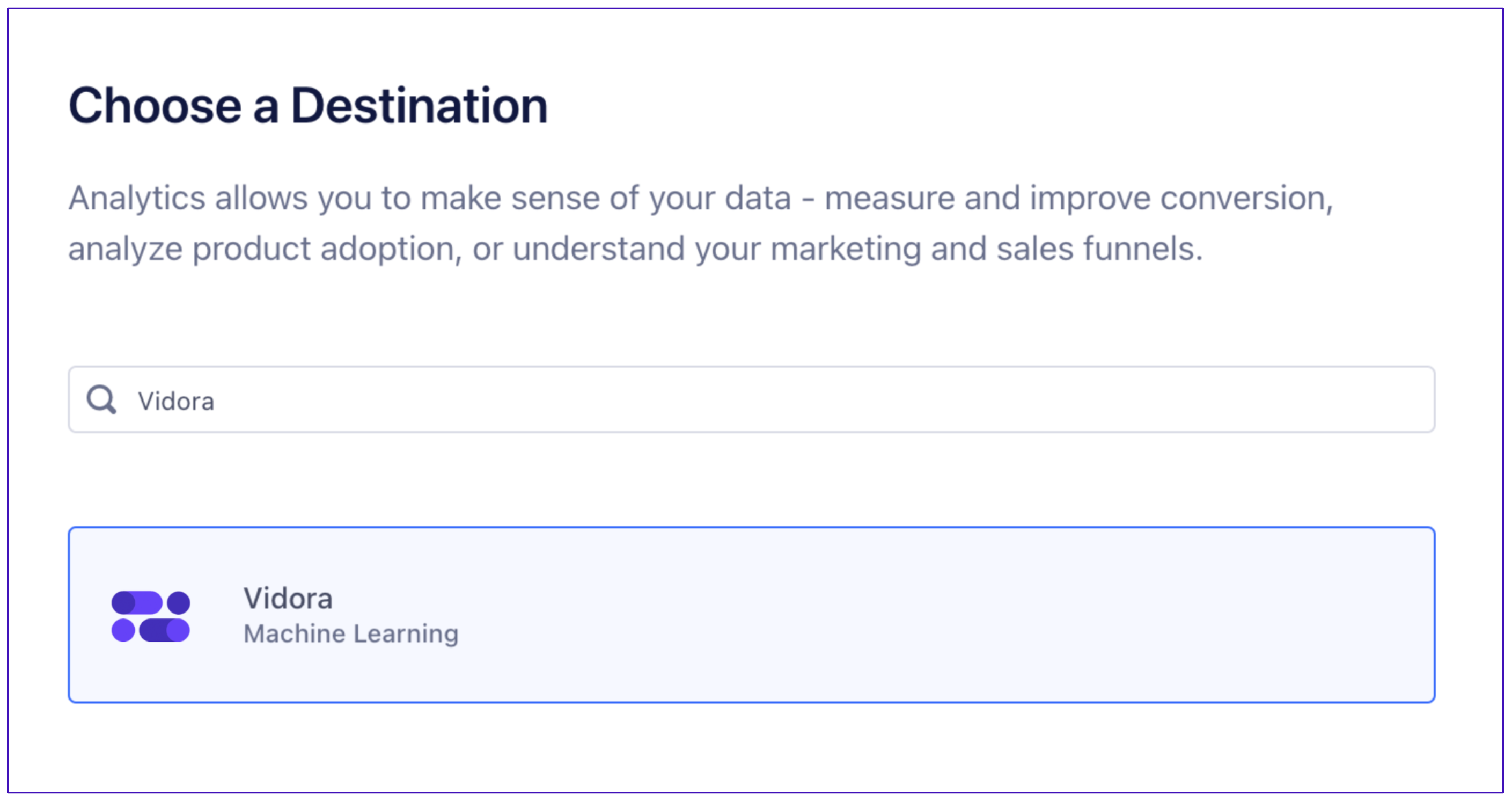1512x801 pixels.
Task: Select the Vidora destination card
Action: [x=751, y=614]
